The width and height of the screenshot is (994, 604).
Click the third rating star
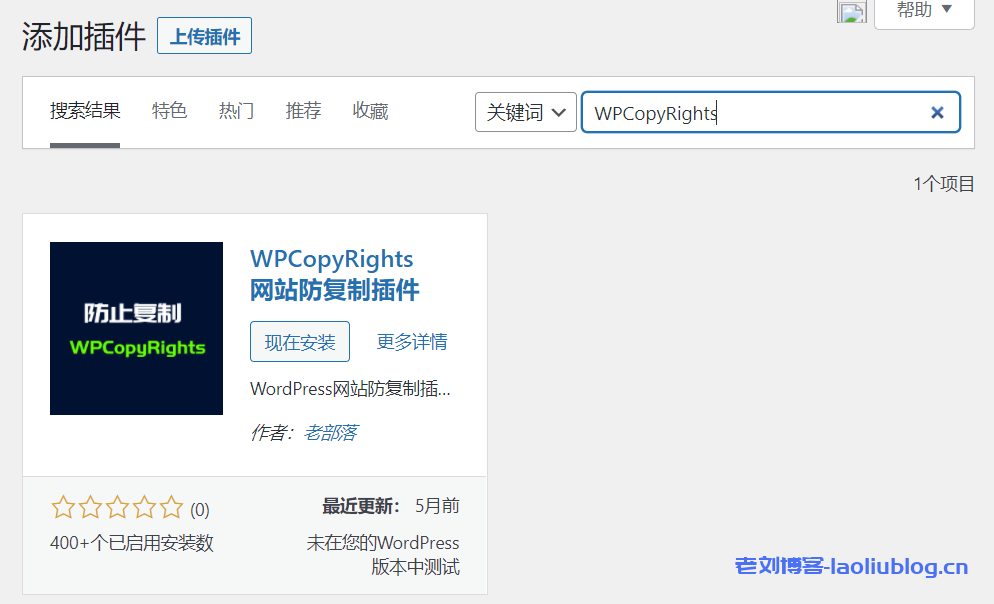point(117,508)
